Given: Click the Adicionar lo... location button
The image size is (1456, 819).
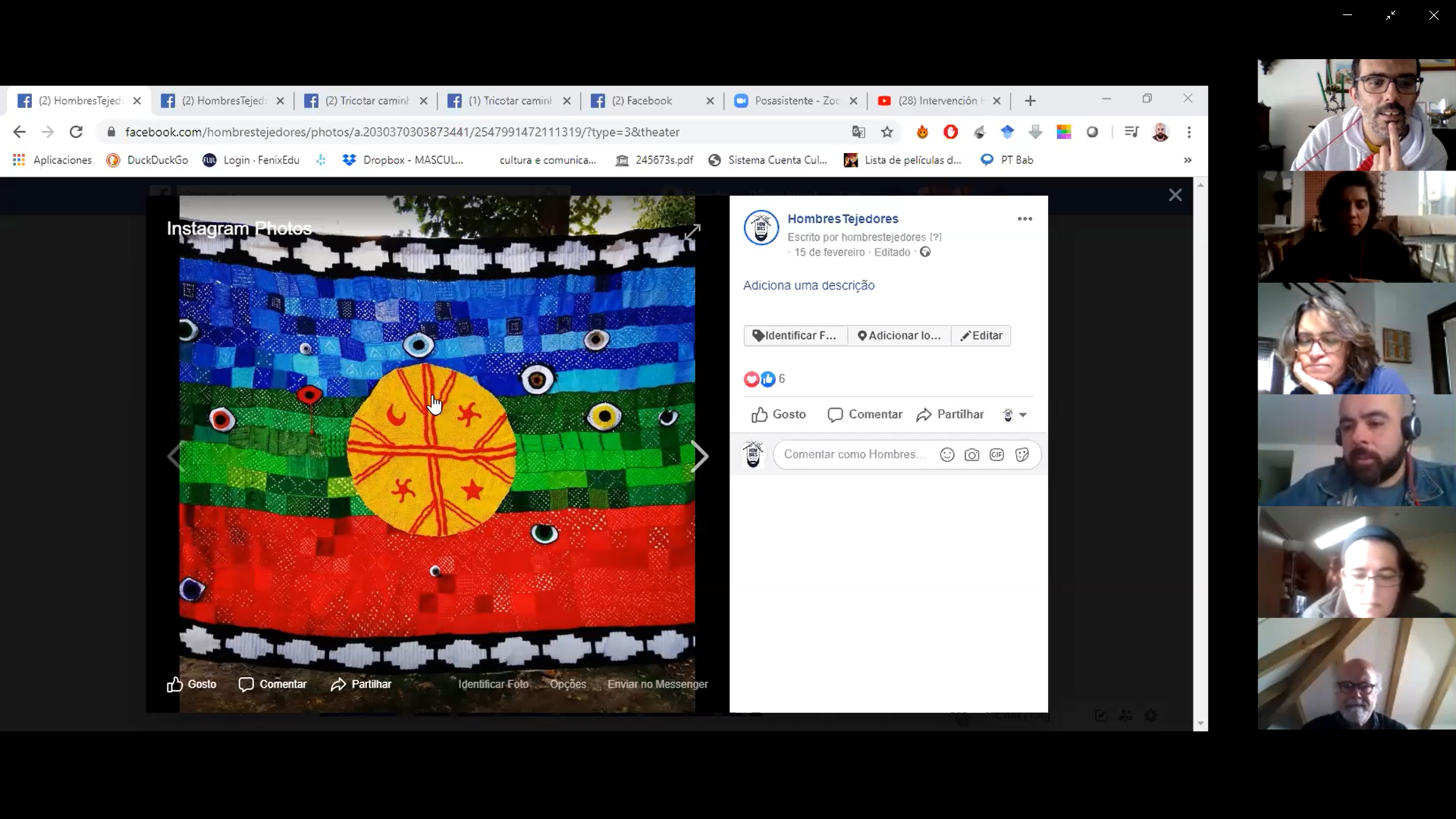Looking at the screenshot, I should 899,335.
